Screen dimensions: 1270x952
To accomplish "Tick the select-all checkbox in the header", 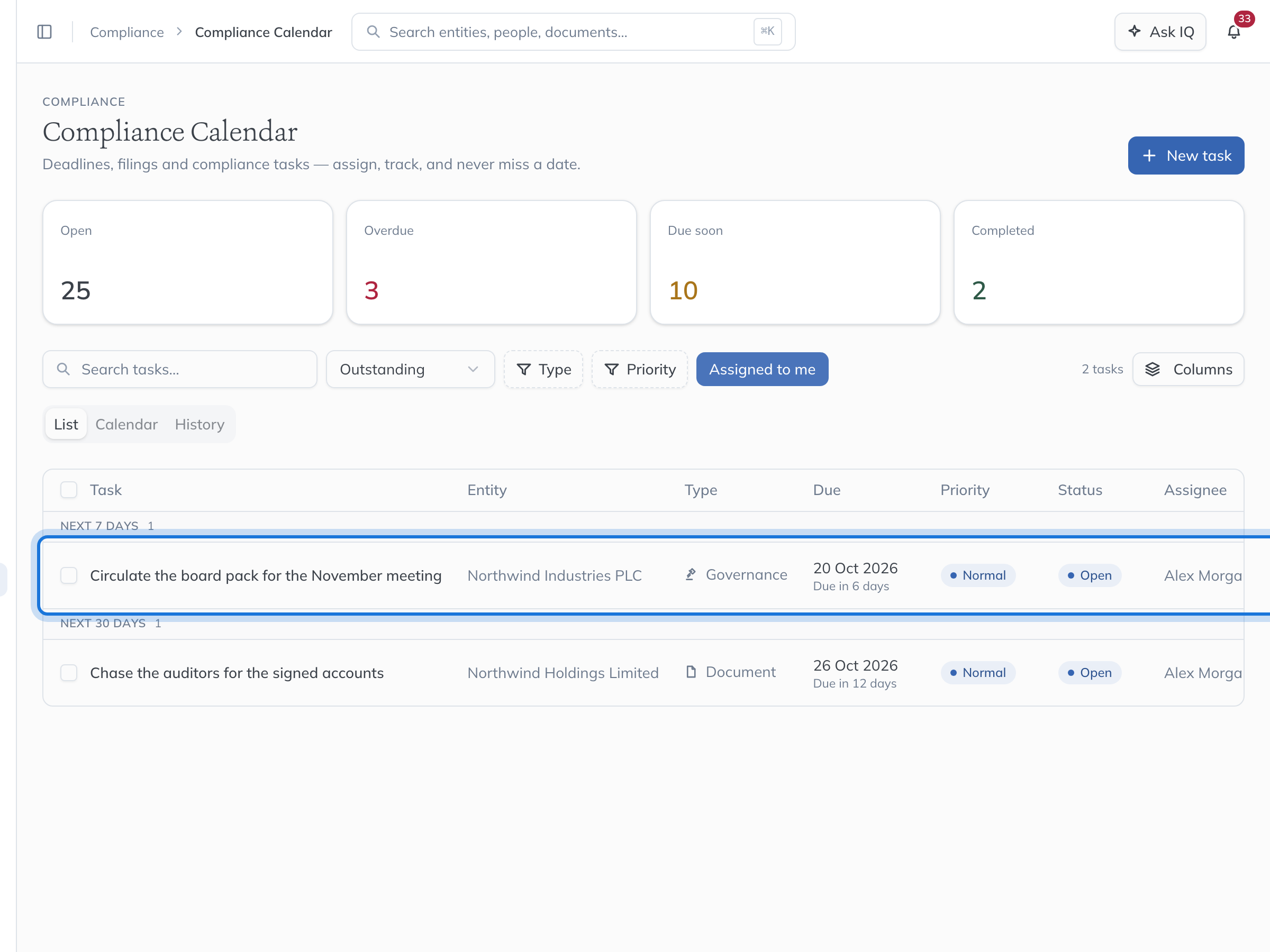I will 69,490.
